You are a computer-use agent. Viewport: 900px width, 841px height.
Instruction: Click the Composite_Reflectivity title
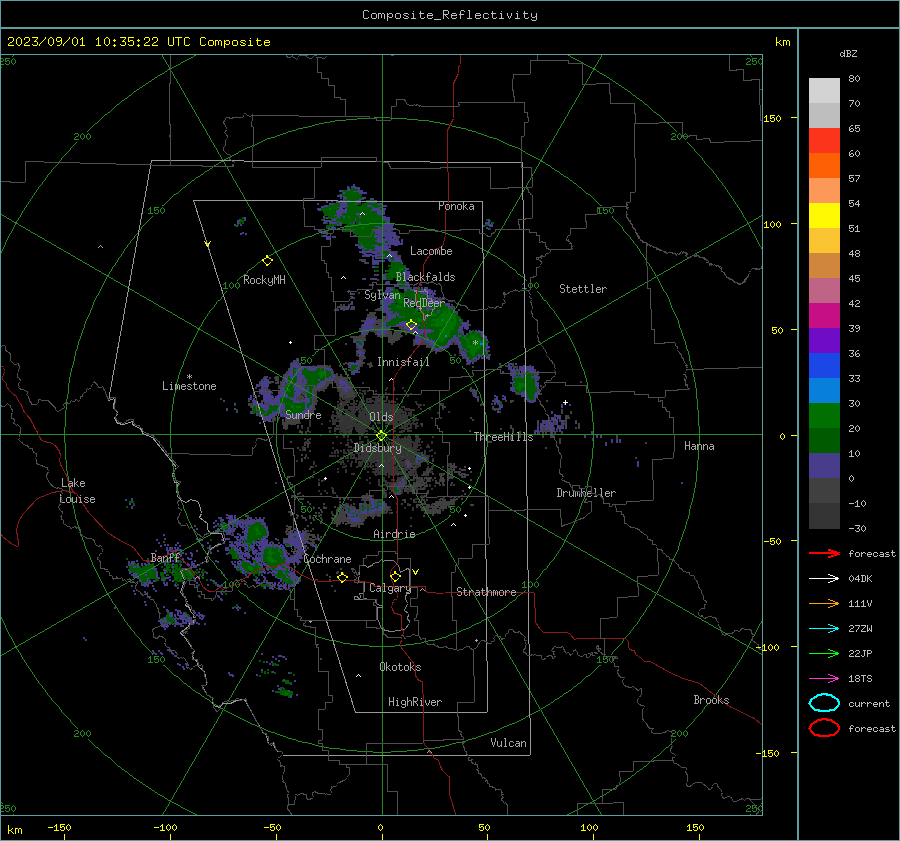click(450, 15)
